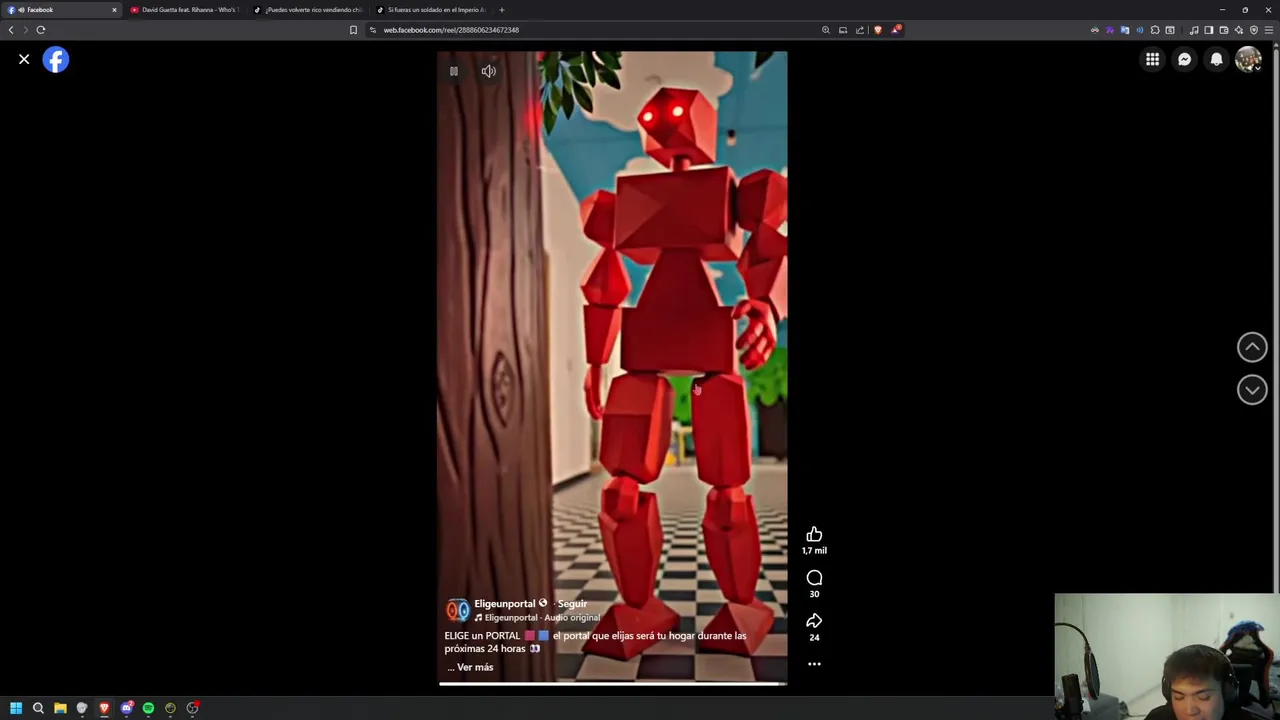Open the account profile menu
The height and width of the screenshot is (720, 1280).
[x=1248, y=59]
